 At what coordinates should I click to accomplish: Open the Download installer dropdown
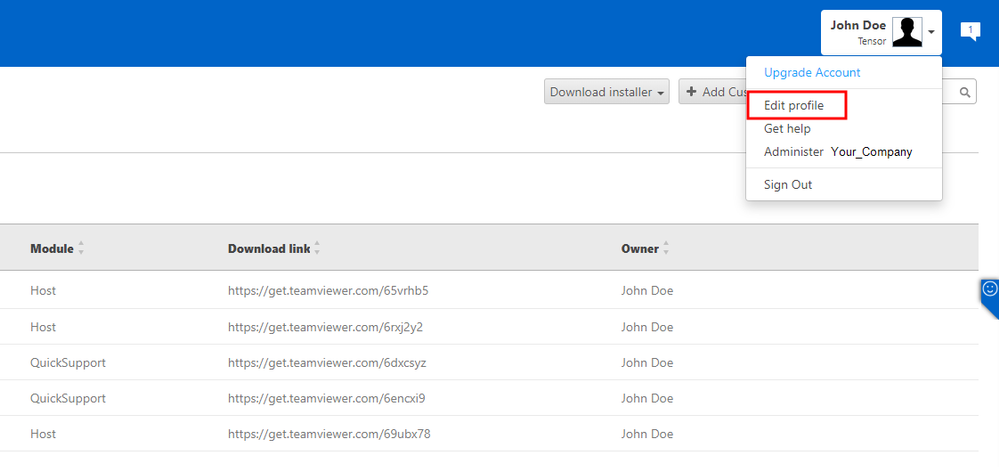pos(607,92)
